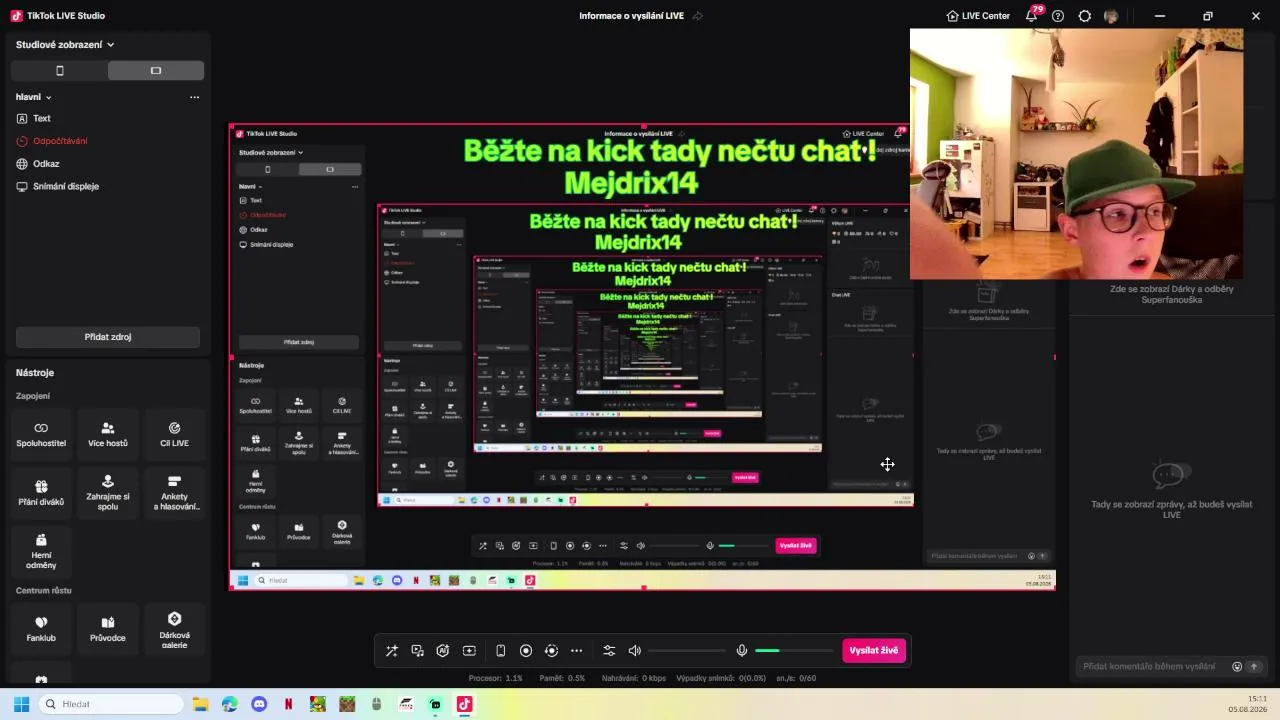
Task: Click the Vysílat živě button
Action: tap(874, 650)
